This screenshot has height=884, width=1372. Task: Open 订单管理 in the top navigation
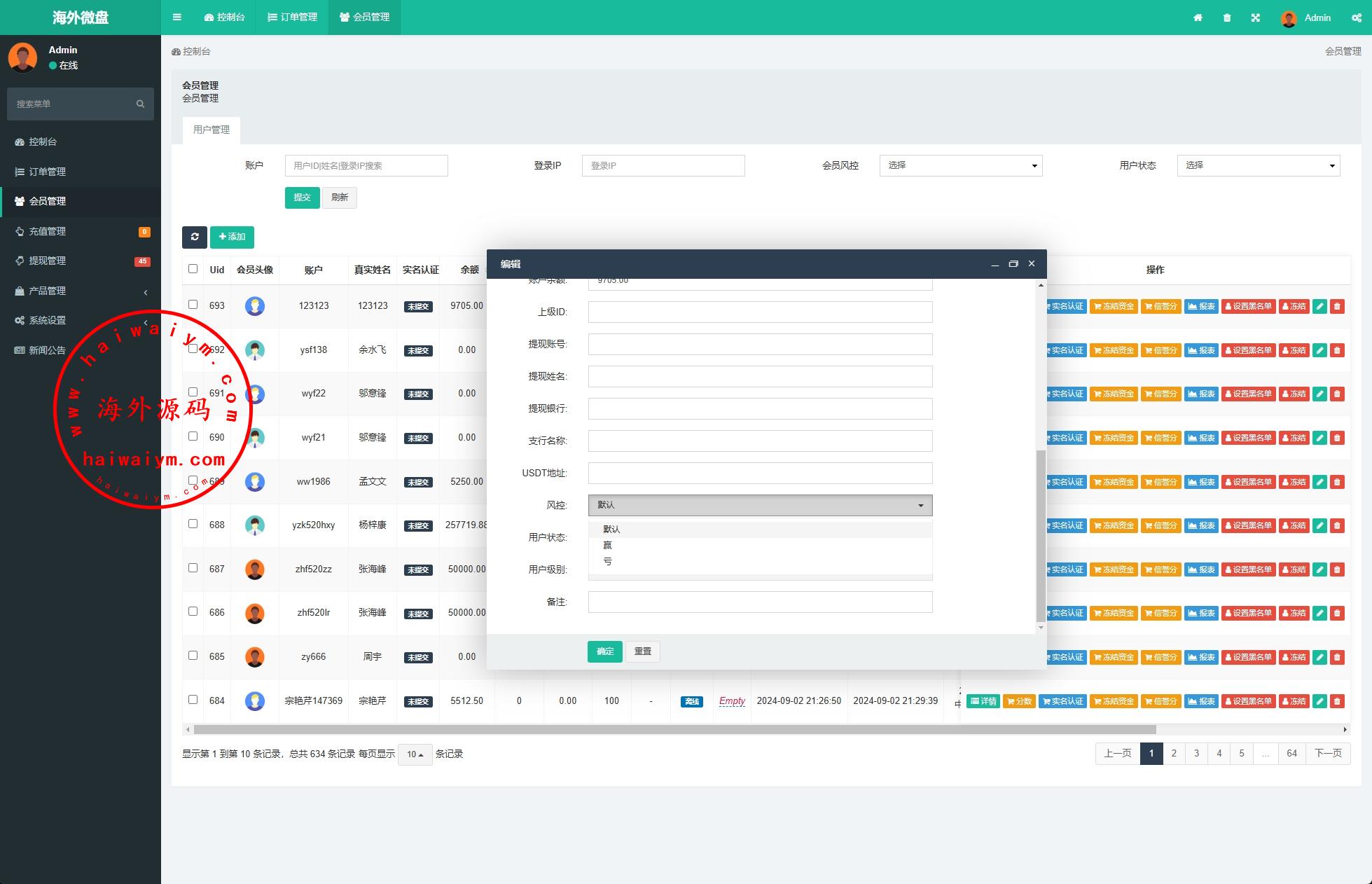click(x=293, y=18)
